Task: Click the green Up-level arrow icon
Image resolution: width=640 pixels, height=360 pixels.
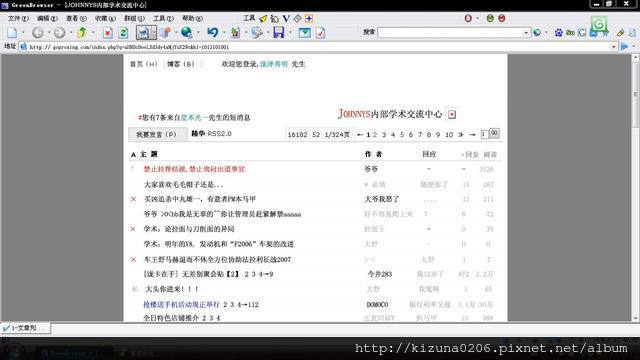Action: pos(82,33)
